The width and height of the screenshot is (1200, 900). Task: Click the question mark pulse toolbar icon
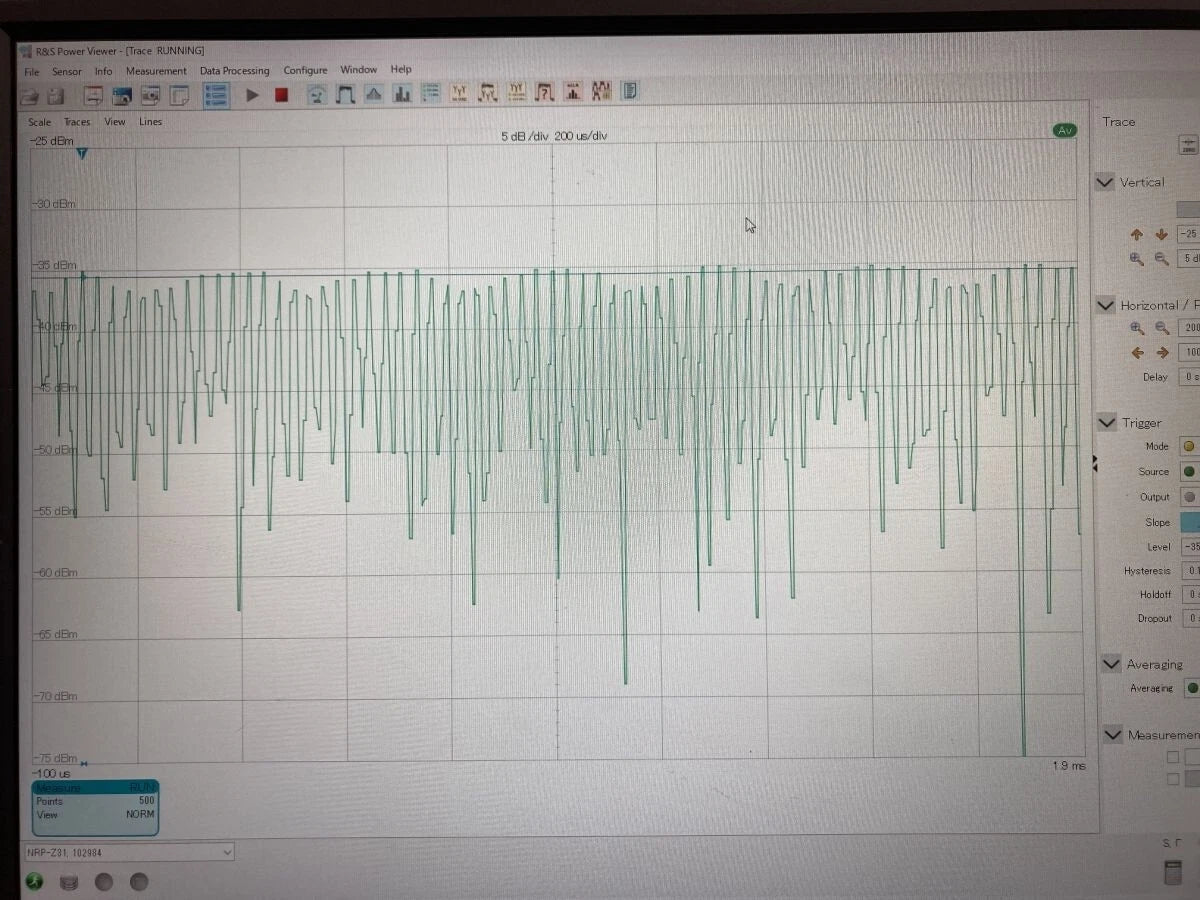click(545, 92)
